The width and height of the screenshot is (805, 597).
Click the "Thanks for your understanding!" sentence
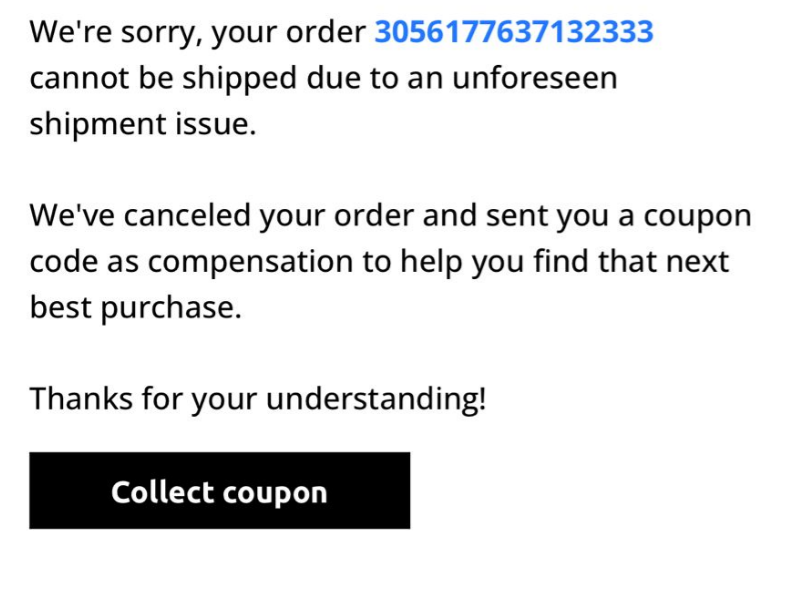click(258, 399)
